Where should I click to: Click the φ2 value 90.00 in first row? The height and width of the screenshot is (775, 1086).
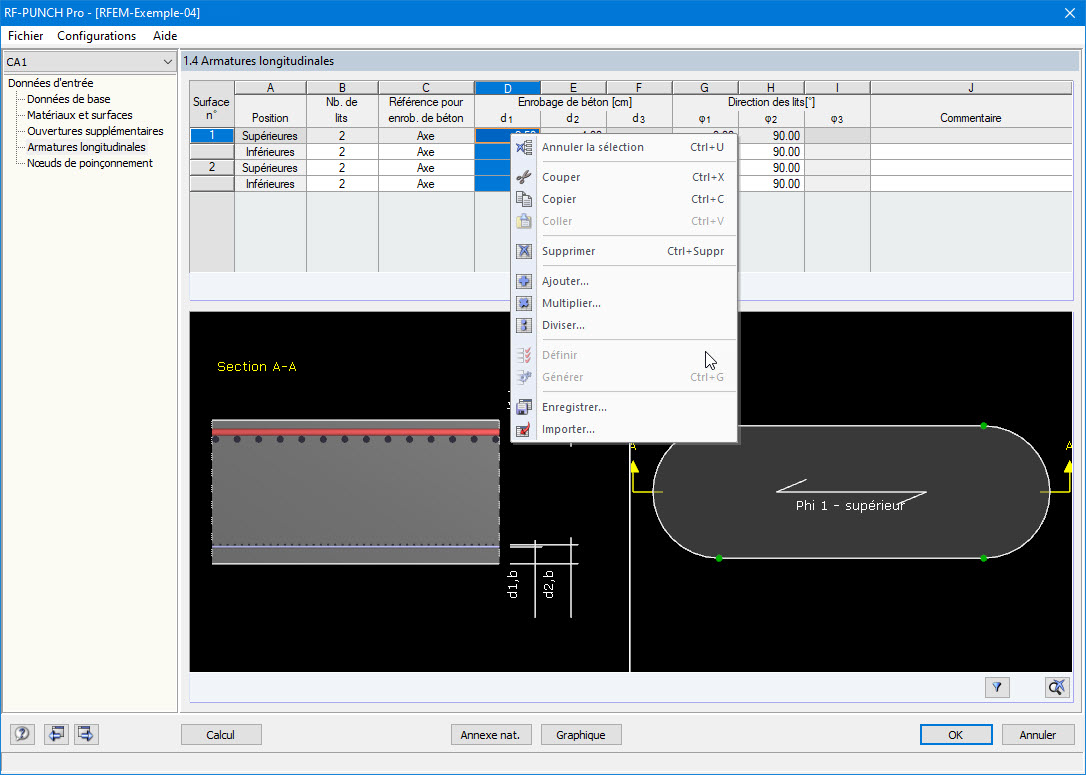[x=771, y=136]
